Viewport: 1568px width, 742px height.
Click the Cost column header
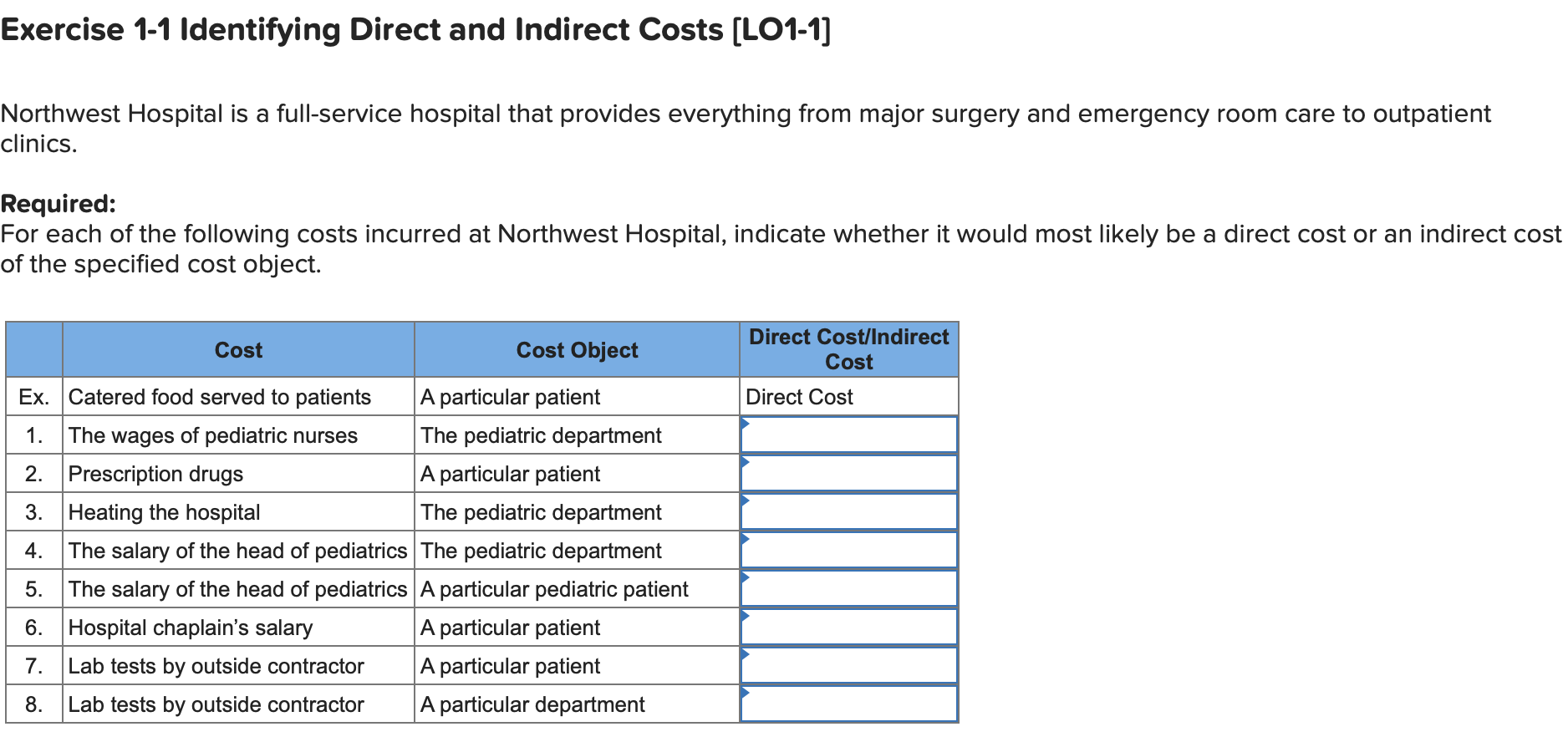[x=238, y=349]
